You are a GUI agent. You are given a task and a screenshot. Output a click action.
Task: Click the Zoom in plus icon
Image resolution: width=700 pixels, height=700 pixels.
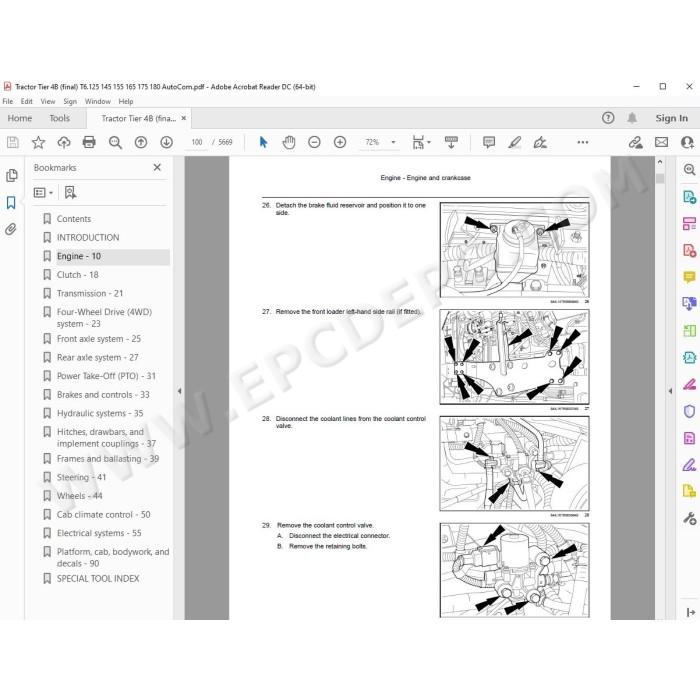(340, 142)
